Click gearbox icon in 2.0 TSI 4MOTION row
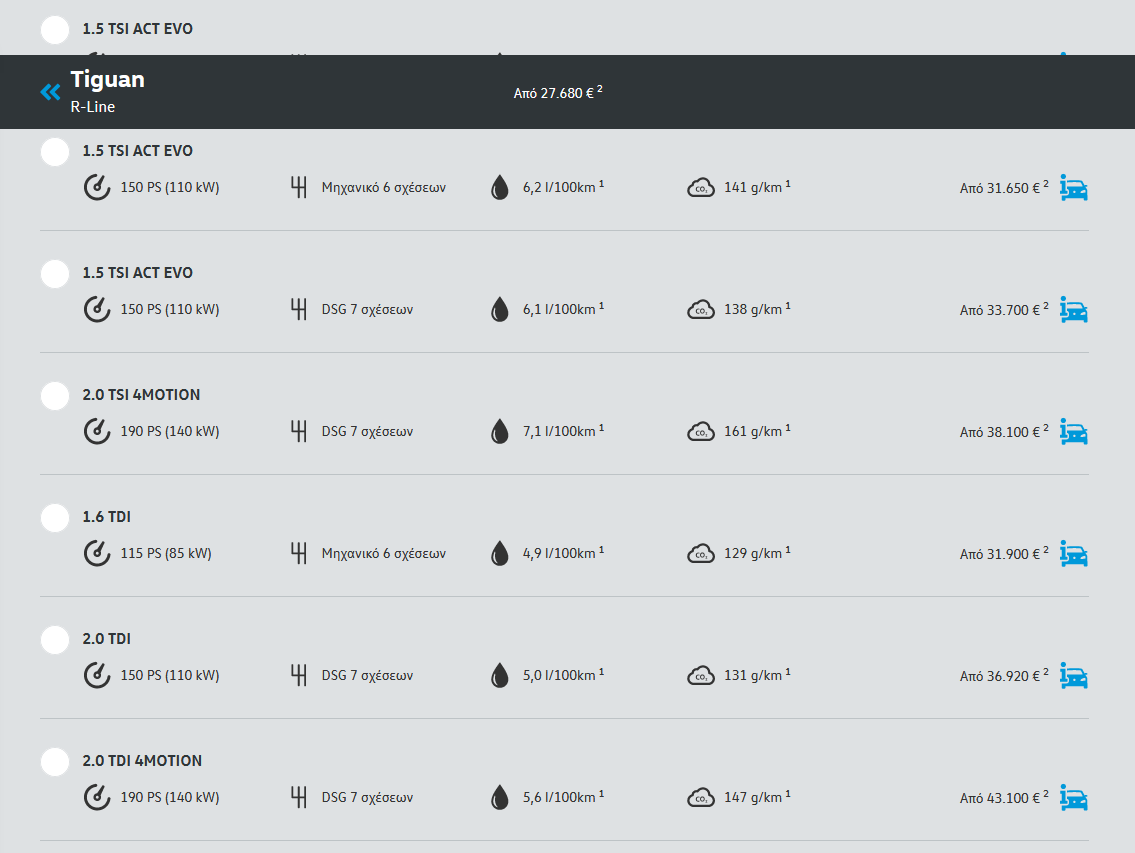Image resolution: width=1135 pixels, height=853 pixels. click(x=298, y=431)
